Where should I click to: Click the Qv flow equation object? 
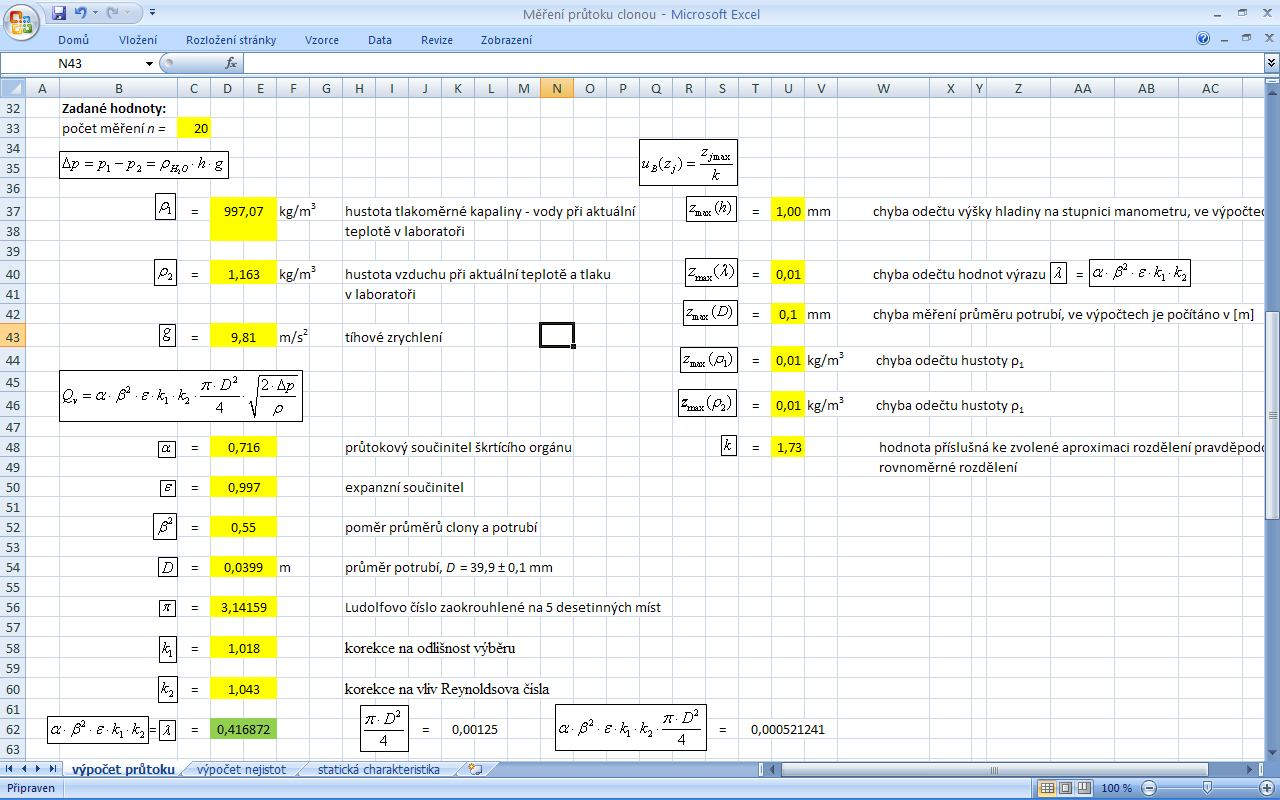[181, 396]
